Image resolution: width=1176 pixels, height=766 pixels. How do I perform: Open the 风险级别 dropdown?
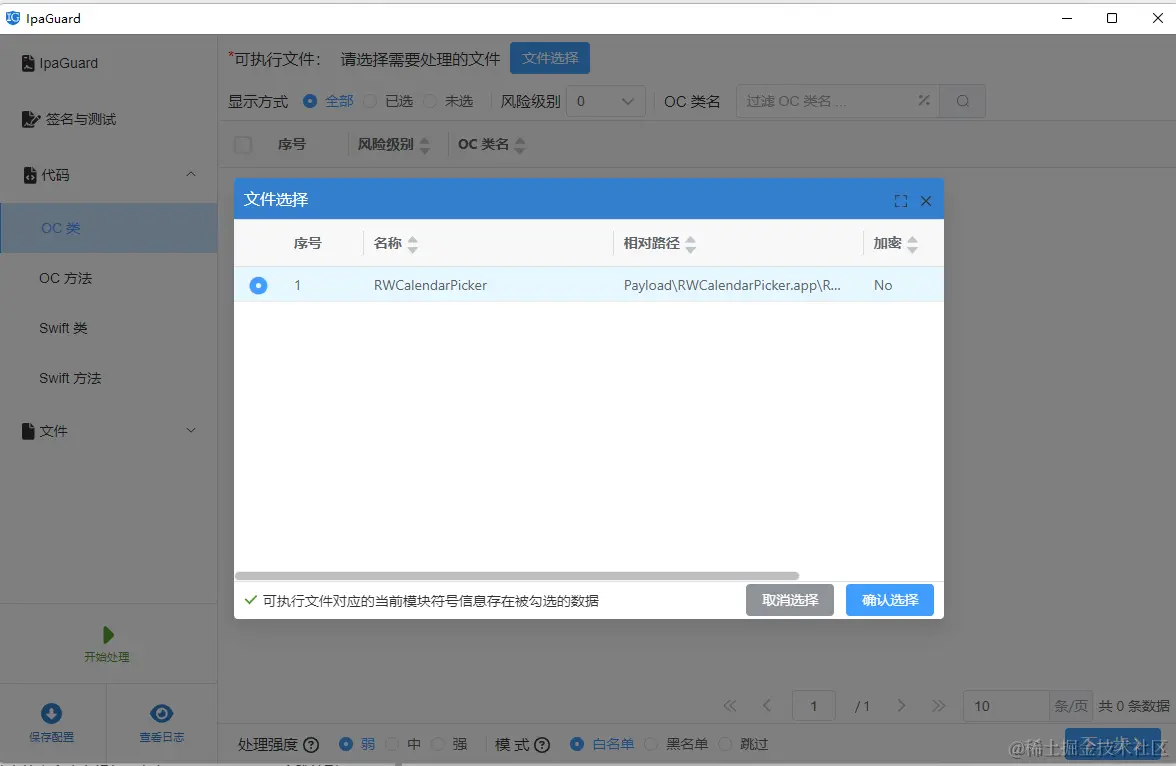(x=605, y=101)
